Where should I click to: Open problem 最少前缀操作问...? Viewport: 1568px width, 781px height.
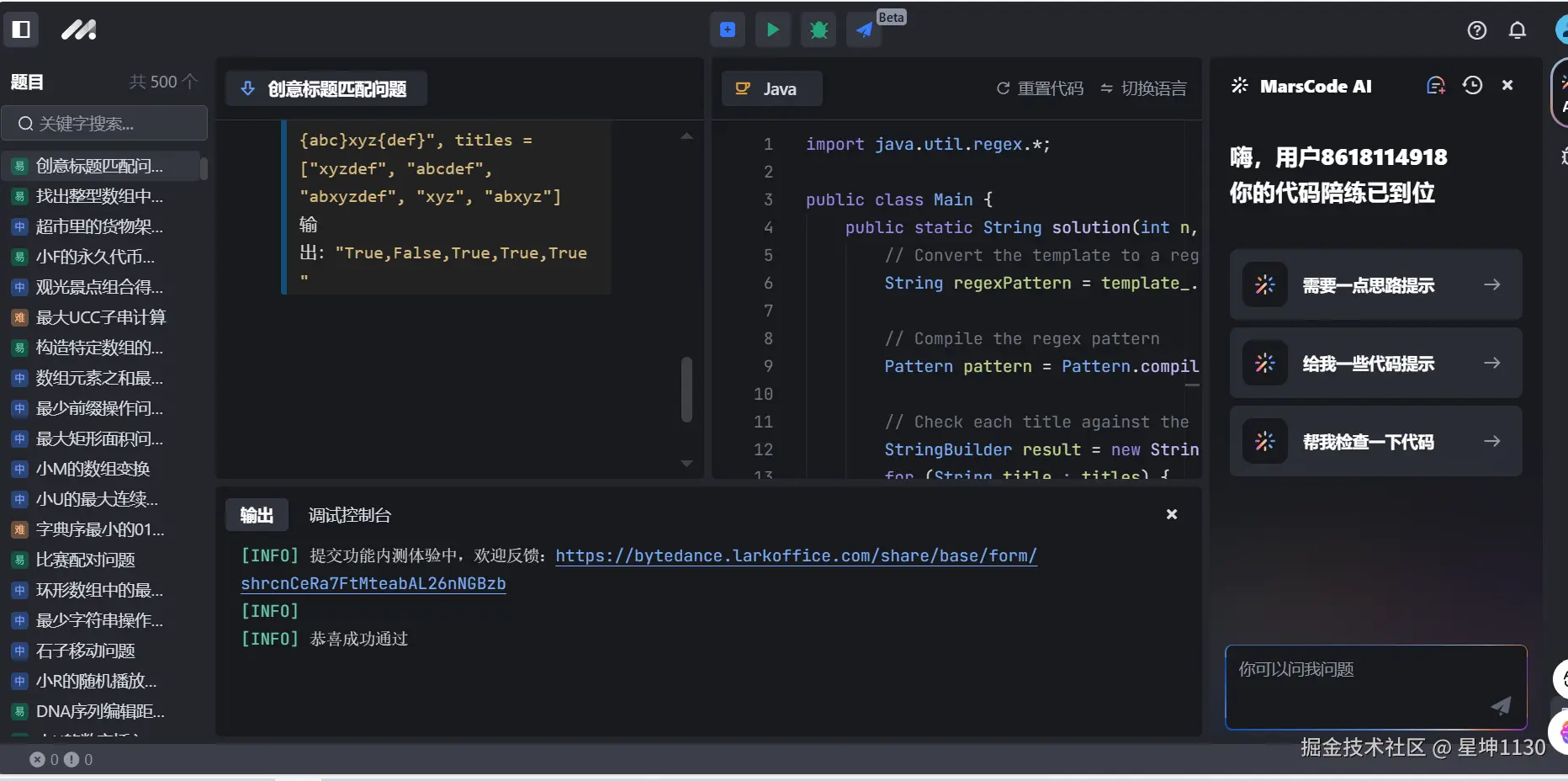101,408
